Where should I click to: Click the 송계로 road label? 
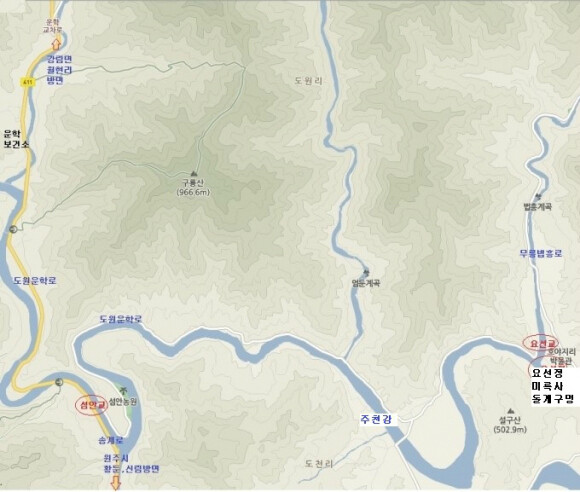111,441
